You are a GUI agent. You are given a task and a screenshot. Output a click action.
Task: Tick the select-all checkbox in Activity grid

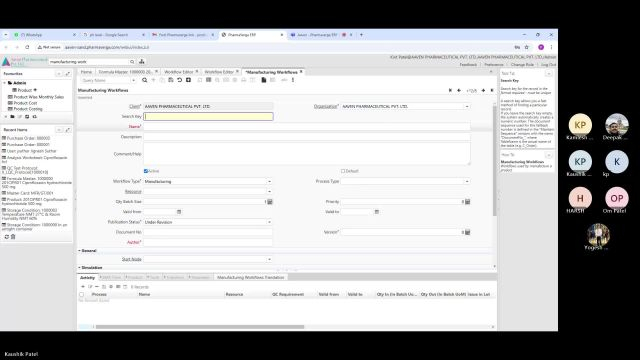click(x=81, y=294)
